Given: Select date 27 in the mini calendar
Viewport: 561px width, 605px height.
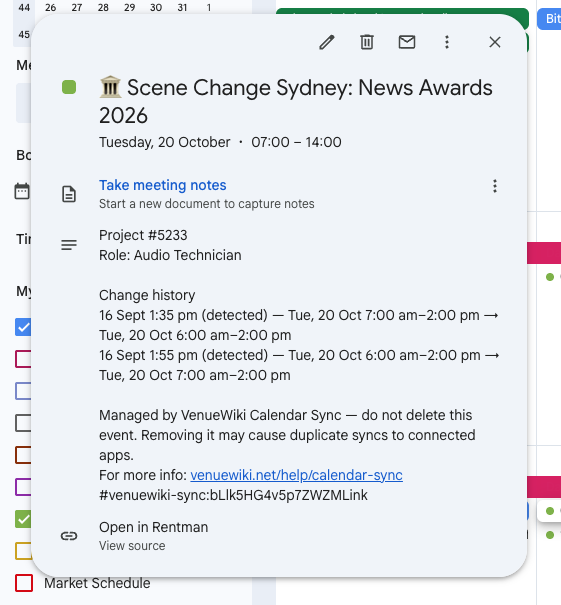Looking at the screenshot, I should point(77,7).
